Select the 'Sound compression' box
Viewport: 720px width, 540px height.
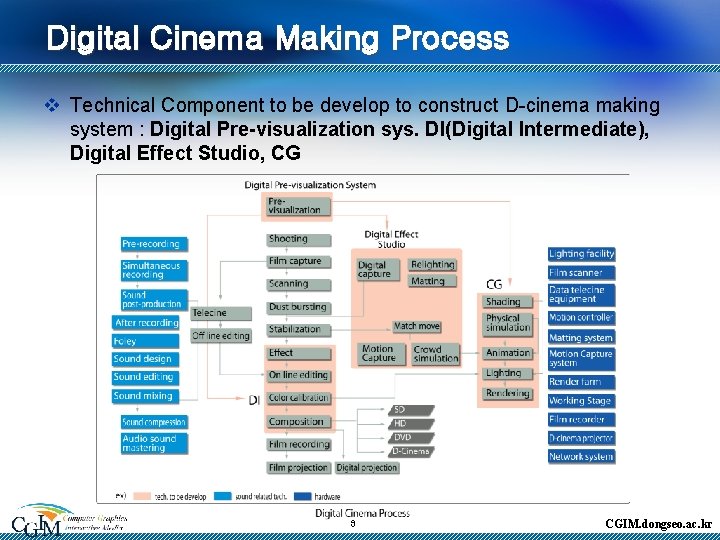coord(154,422)
